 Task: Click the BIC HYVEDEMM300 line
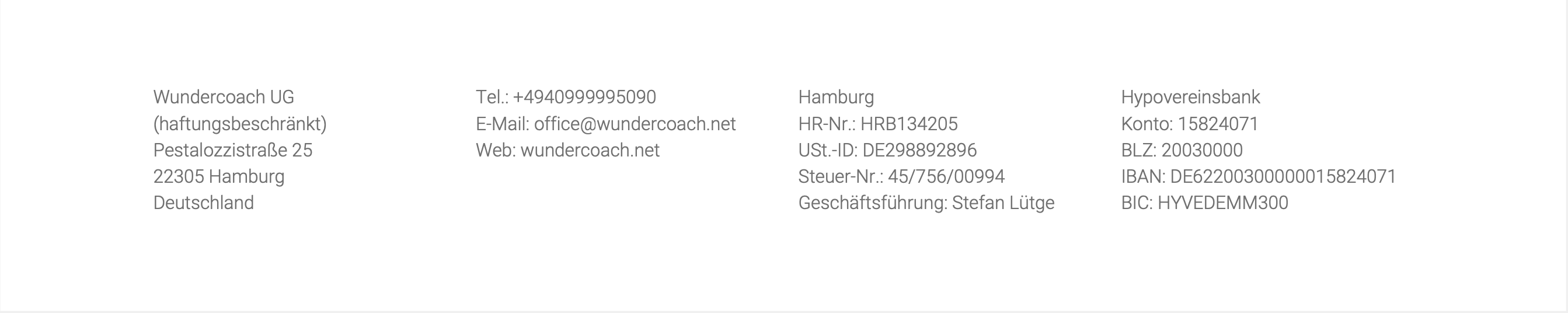1205,203
